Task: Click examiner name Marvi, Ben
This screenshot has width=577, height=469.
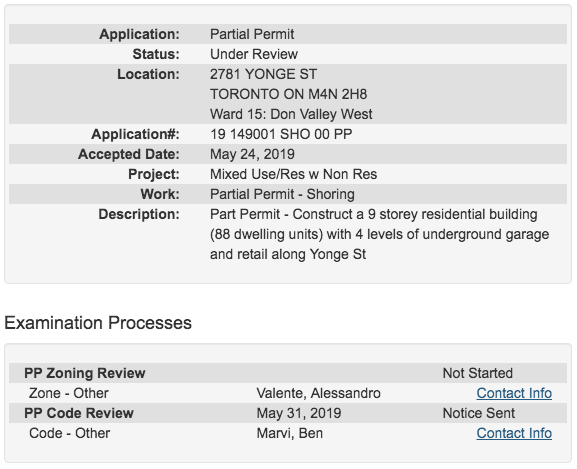Action: [x=290, y=433]
